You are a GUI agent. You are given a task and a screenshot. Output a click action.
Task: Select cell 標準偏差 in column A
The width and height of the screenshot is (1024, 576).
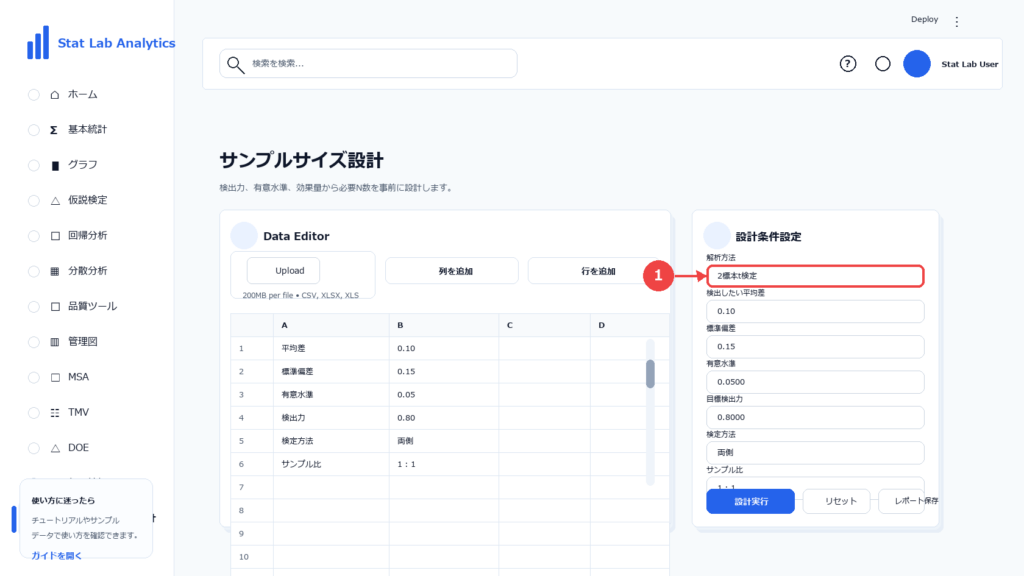click(331, 372)
